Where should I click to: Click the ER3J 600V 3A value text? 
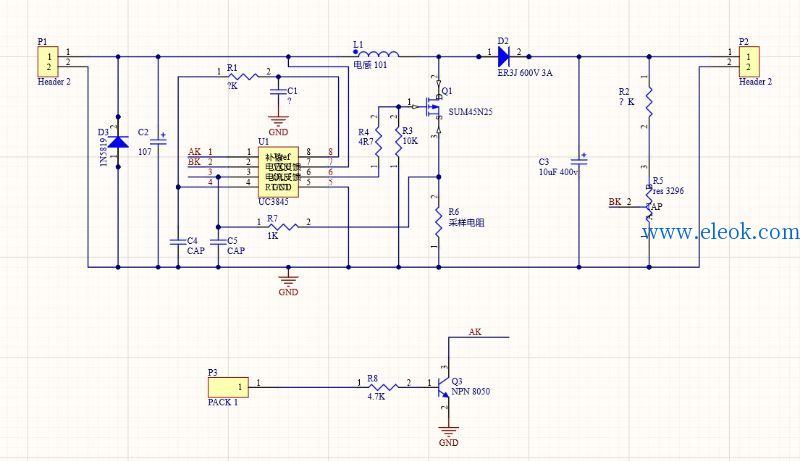coord(524,73)
